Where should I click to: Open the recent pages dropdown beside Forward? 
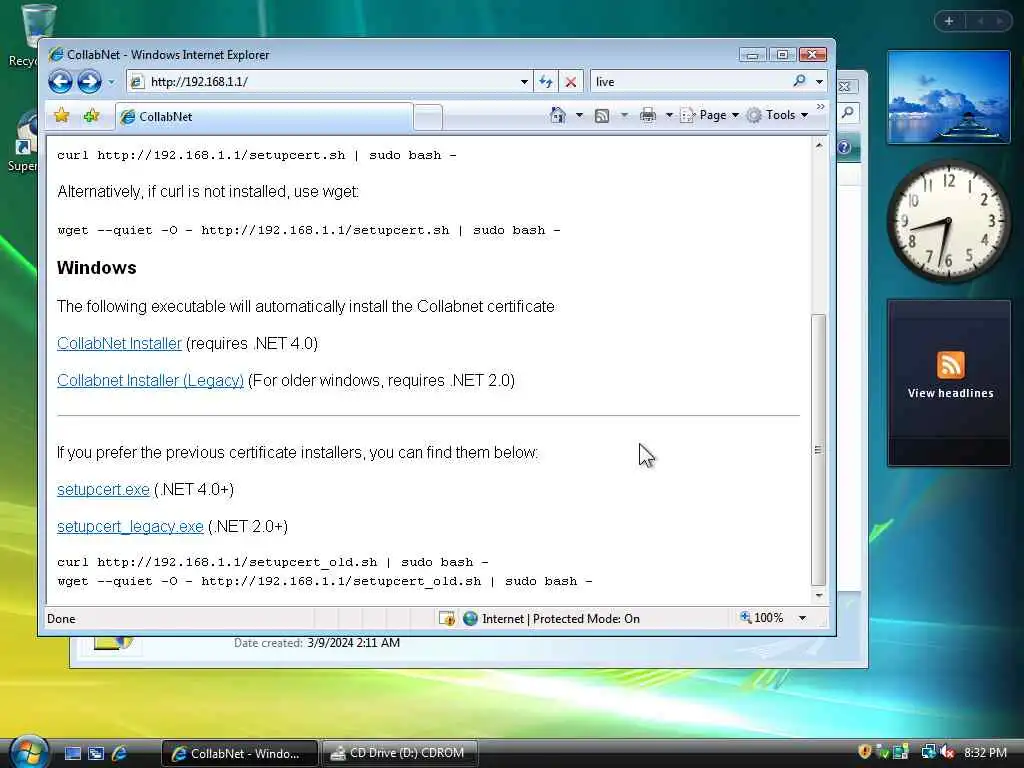point(111,82)
